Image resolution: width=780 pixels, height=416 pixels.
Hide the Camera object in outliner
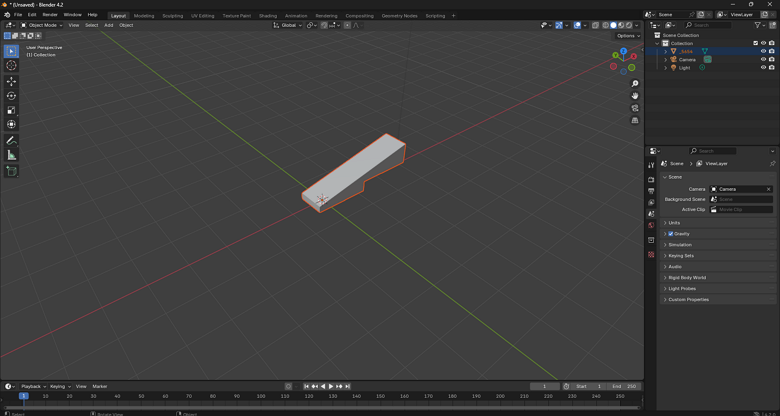click(x=763, y=59)
